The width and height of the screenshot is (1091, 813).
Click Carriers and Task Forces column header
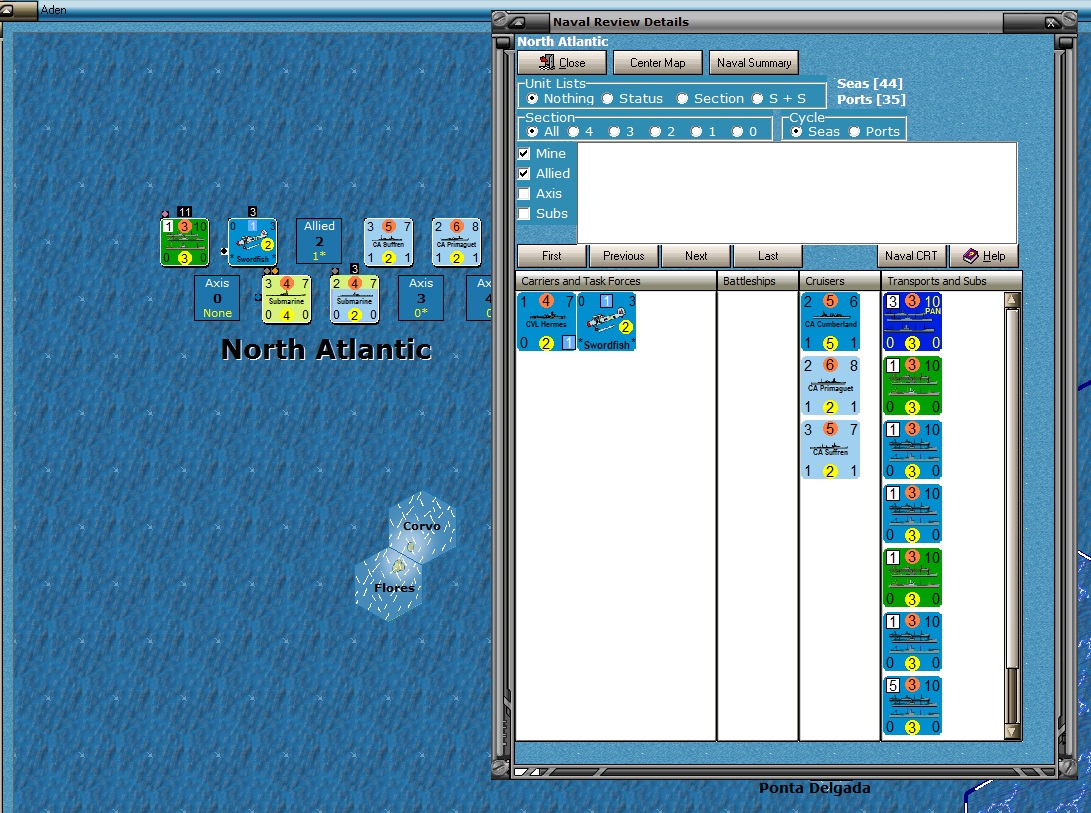[x=616, y=281]
